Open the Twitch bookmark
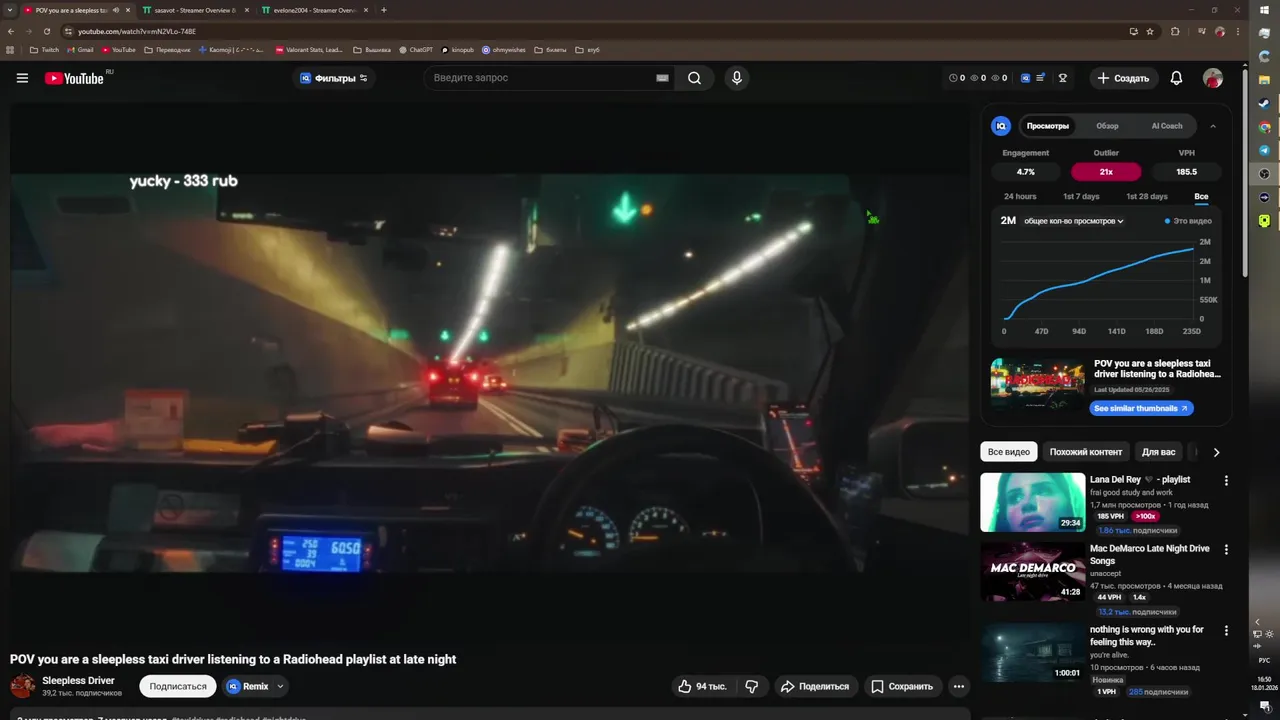The image size is (1280, 720). point(44,49)
